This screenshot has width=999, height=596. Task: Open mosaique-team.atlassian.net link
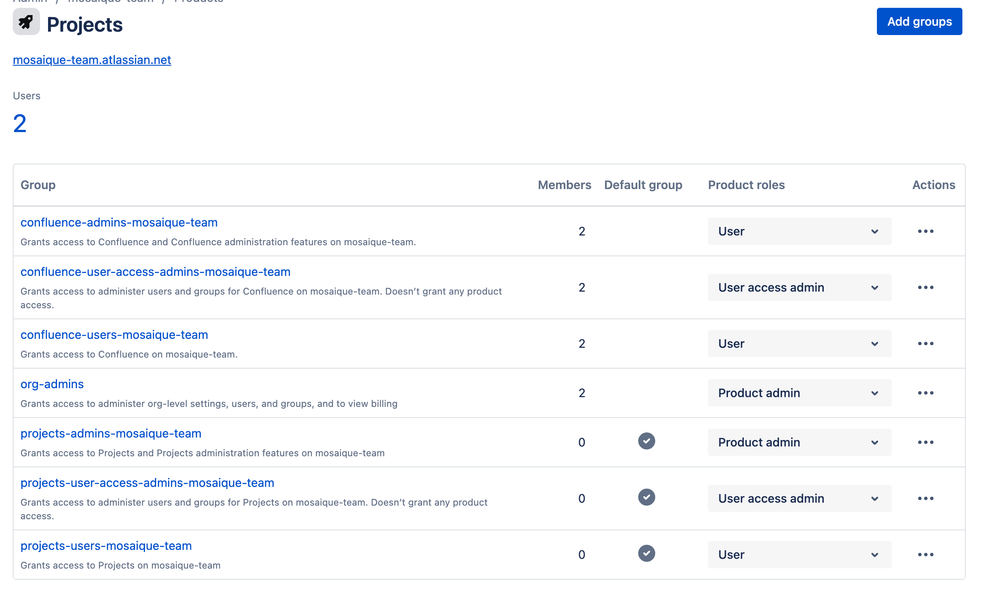coord(92,60)
